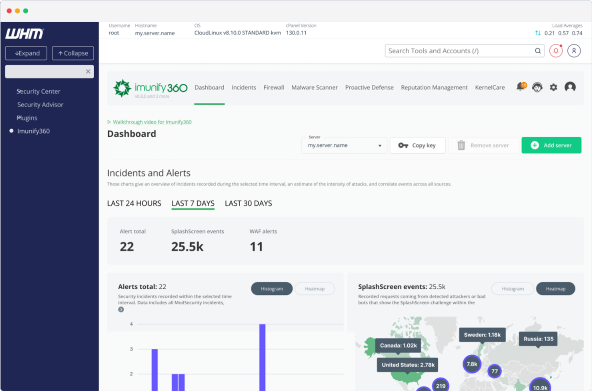Click the Add server button

point(551,145)
